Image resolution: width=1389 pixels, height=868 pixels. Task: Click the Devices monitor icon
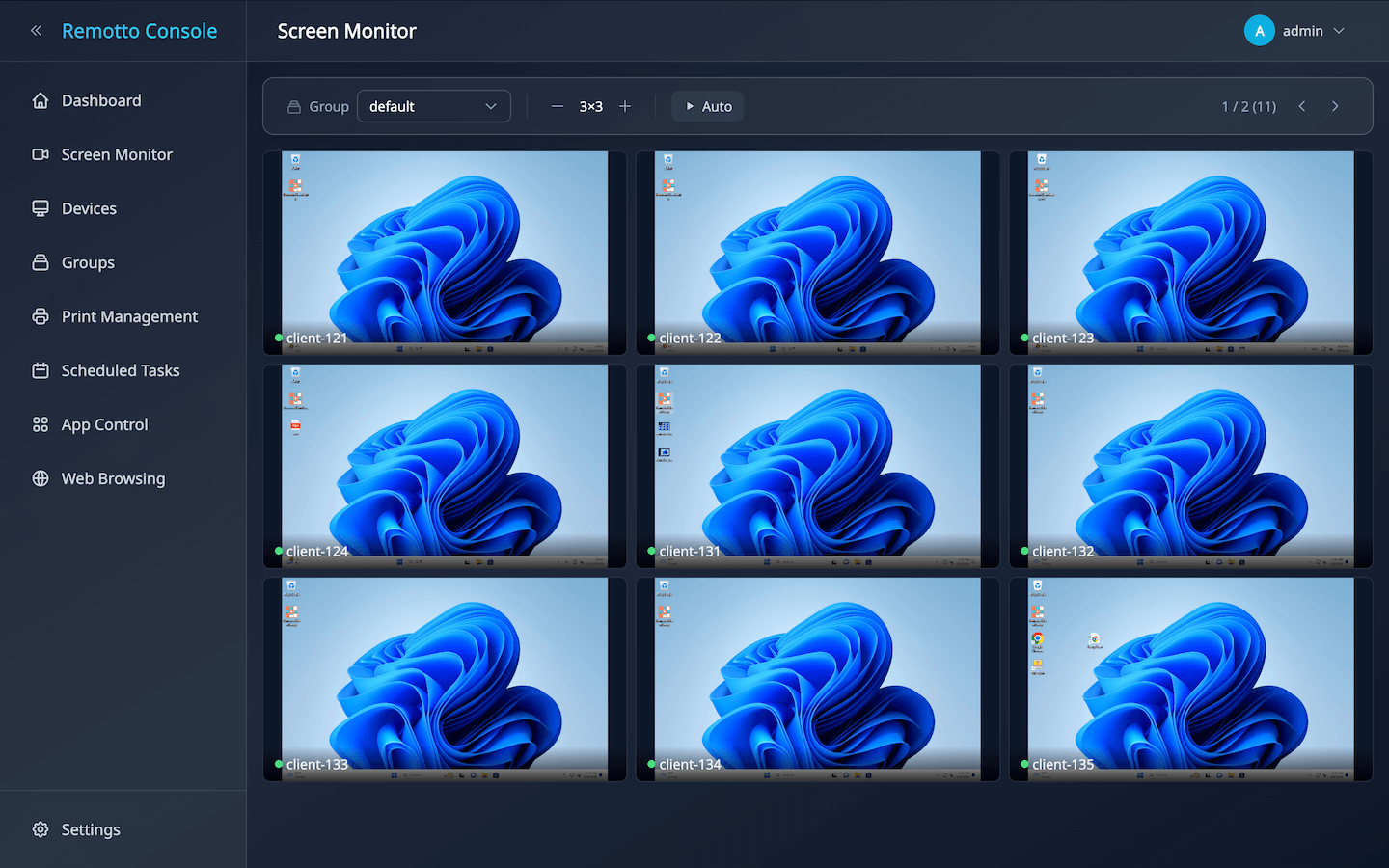click(x=41, y=208)
